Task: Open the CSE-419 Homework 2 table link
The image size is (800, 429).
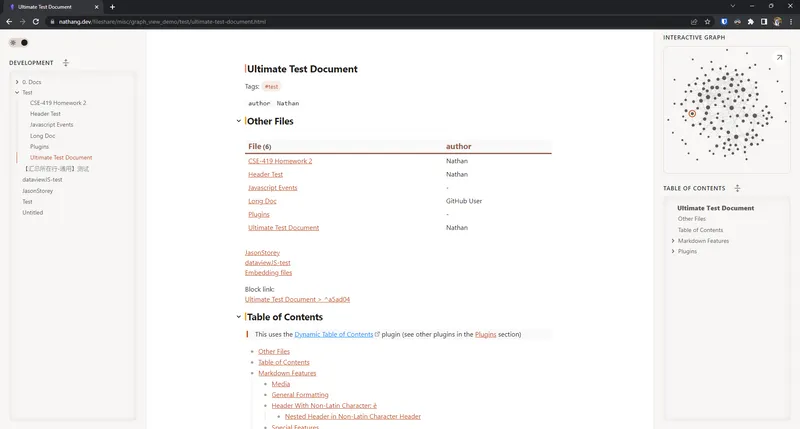Action: tap(280, 161)
